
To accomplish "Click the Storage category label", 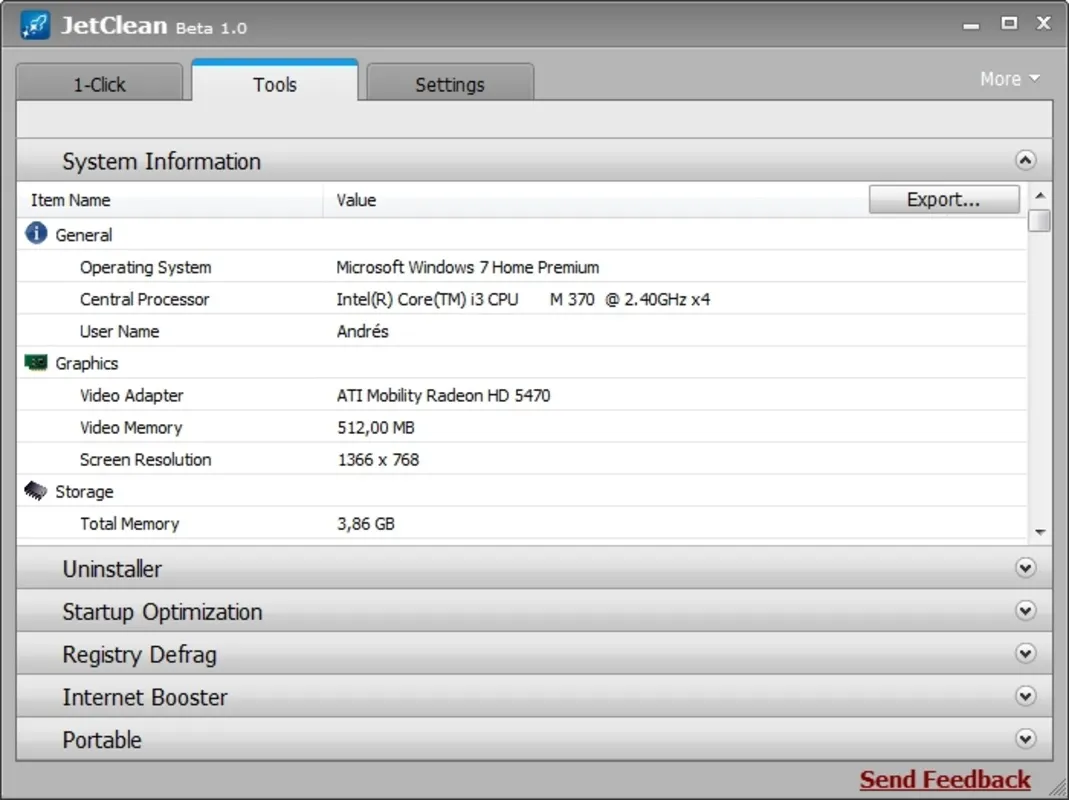I will click(85, 492).
